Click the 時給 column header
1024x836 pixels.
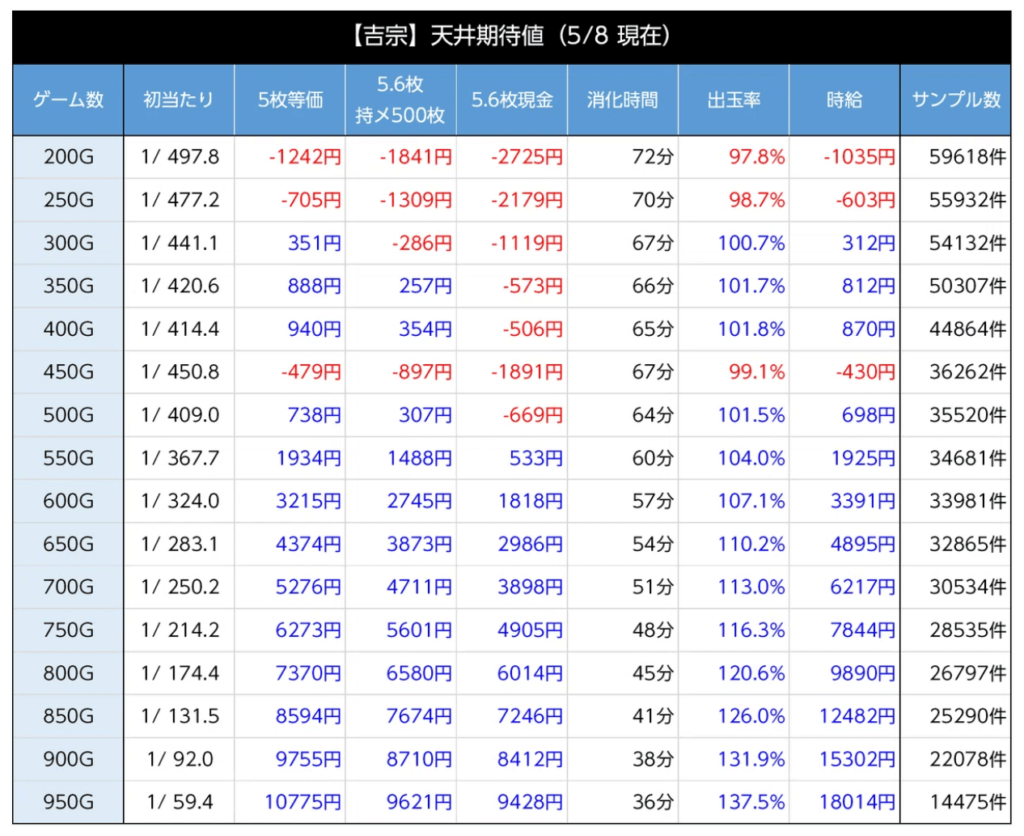(844, 100)
